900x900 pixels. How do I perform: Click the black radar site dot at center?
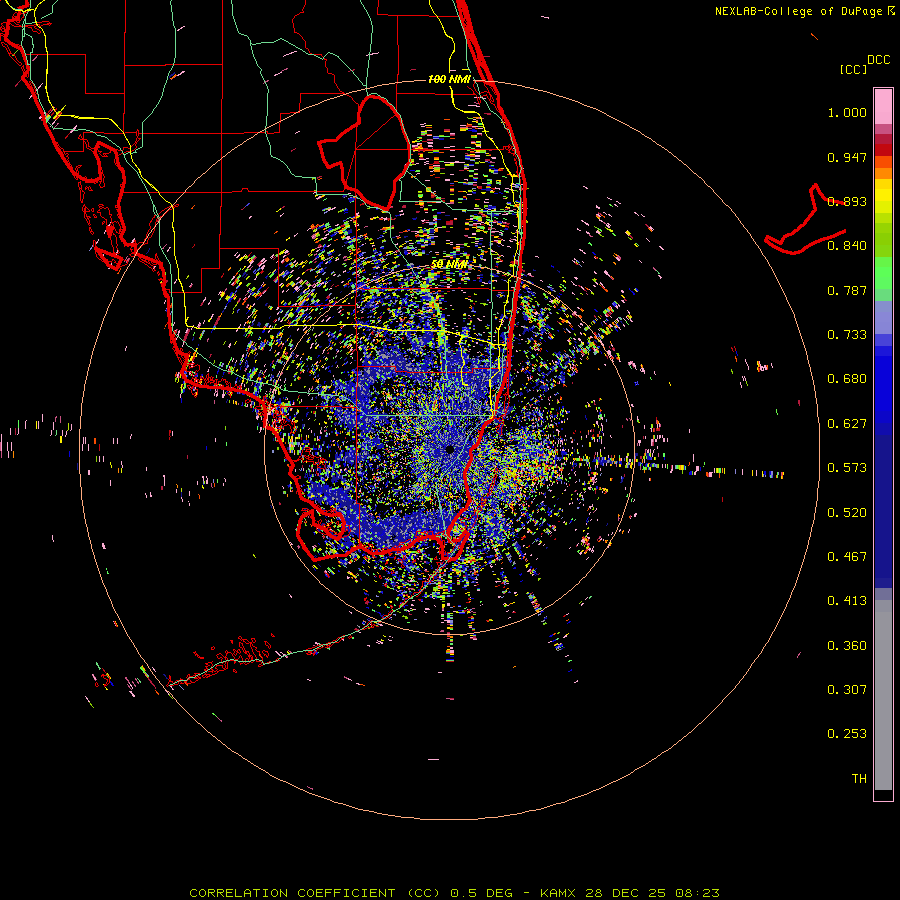tap(449, 449)
